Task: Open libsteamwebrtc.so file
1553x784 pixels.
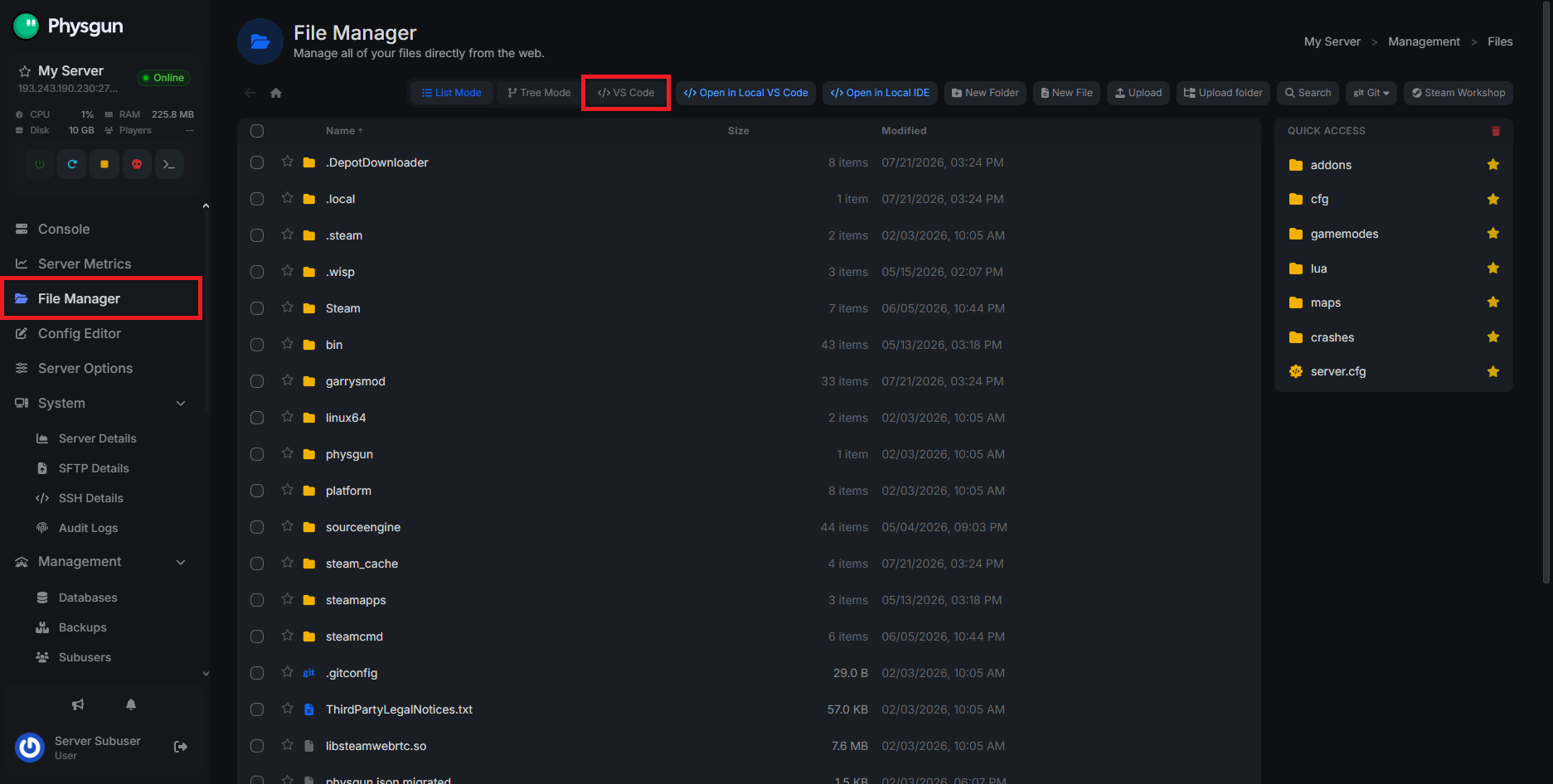Action: coord(376,746)
